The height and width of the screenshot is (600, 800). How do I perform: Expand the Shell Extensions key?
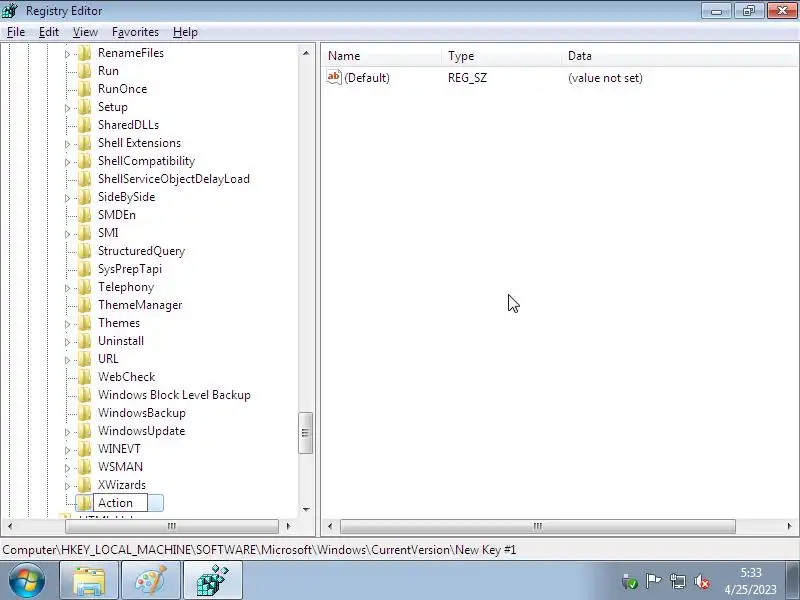coord(67,144)
